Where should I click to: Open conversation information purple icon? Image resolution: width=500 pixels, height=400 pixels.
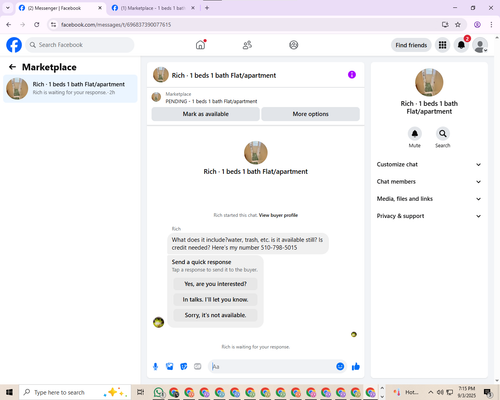pyautogui.click(x=352, y=75)
